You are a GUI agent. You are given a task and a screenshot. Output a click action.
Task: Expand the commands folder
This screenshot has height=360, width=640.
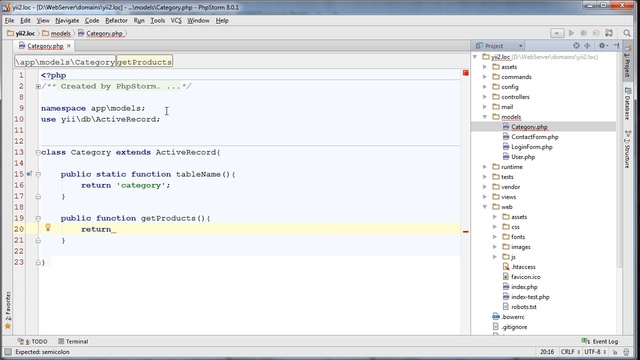pyautogui.click(x=485, y=77)
